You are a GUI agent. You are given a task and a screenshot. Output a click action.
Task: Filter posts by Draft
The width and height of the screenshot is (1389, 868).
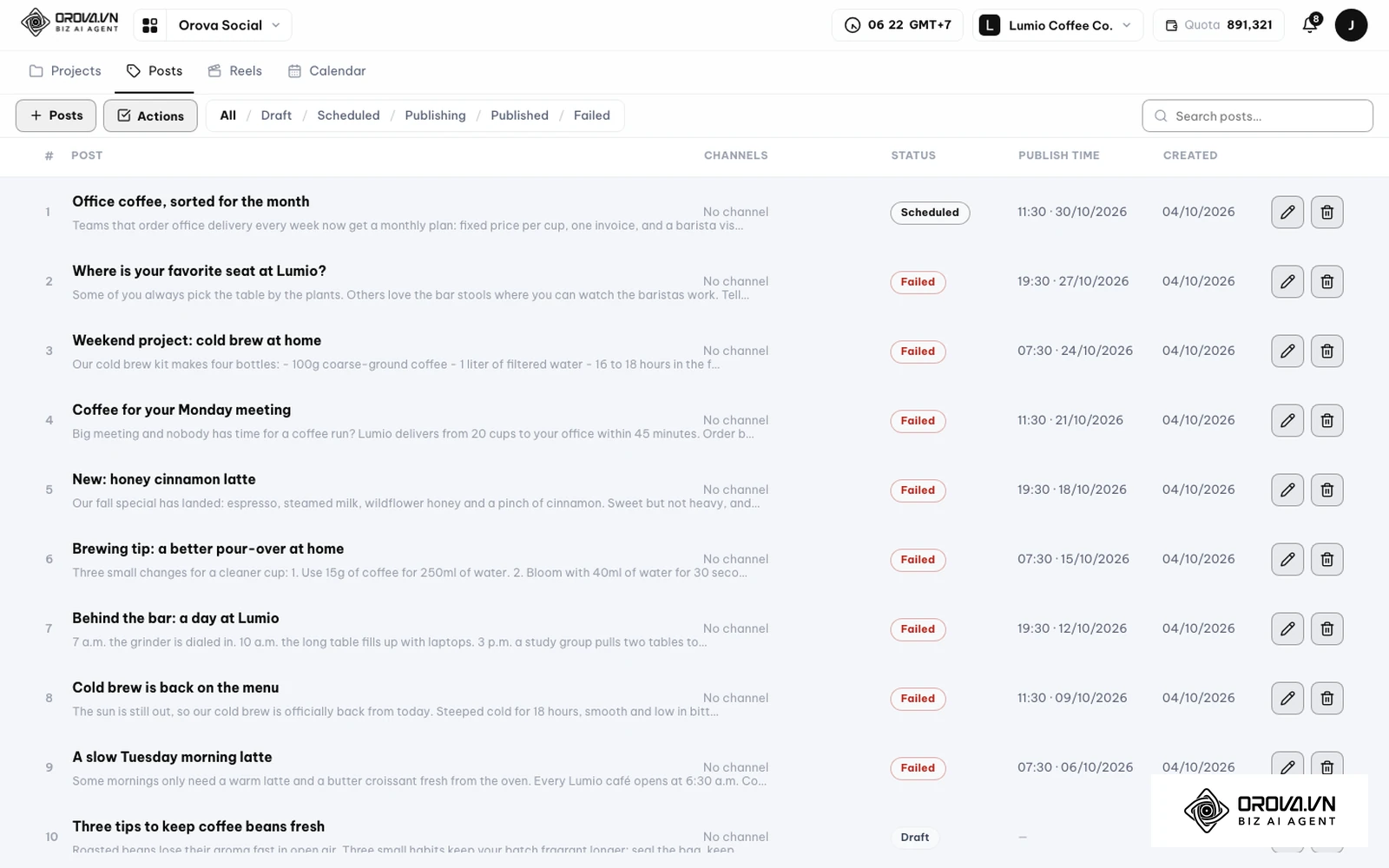point(276,115)
